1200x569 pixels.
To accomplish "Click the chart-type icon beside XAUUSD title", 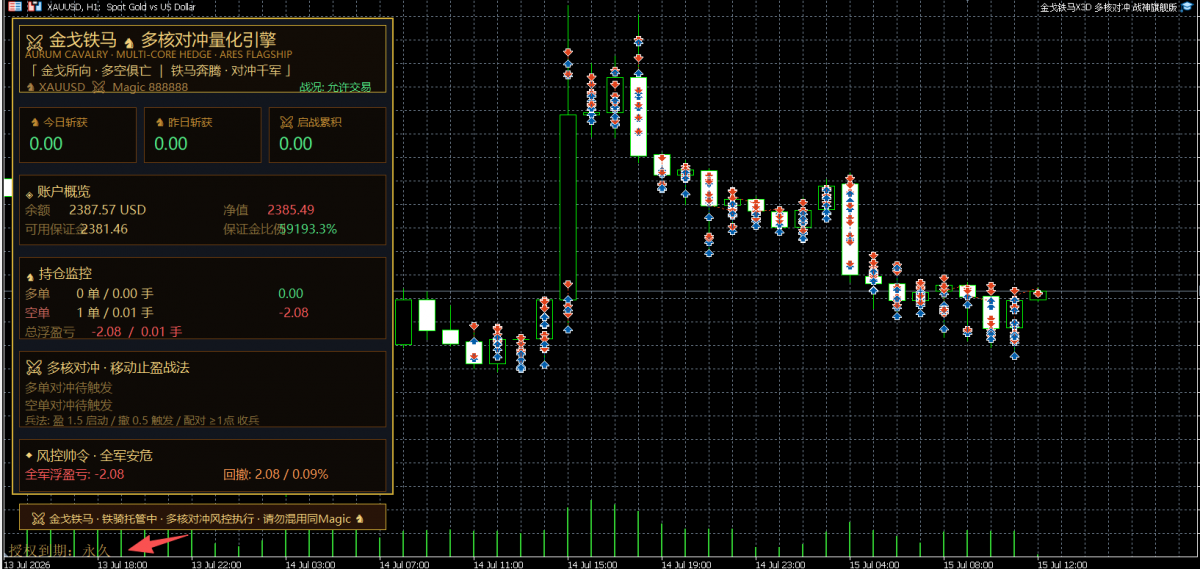I will (x=36, y=7).
